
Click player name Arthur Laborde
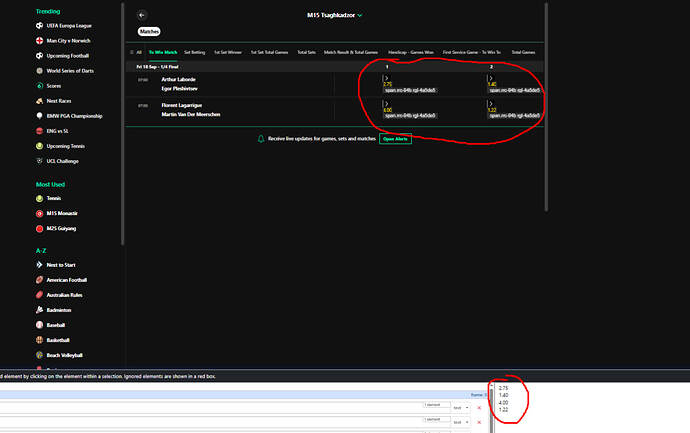pyautogui.click(x=178, y=80)
